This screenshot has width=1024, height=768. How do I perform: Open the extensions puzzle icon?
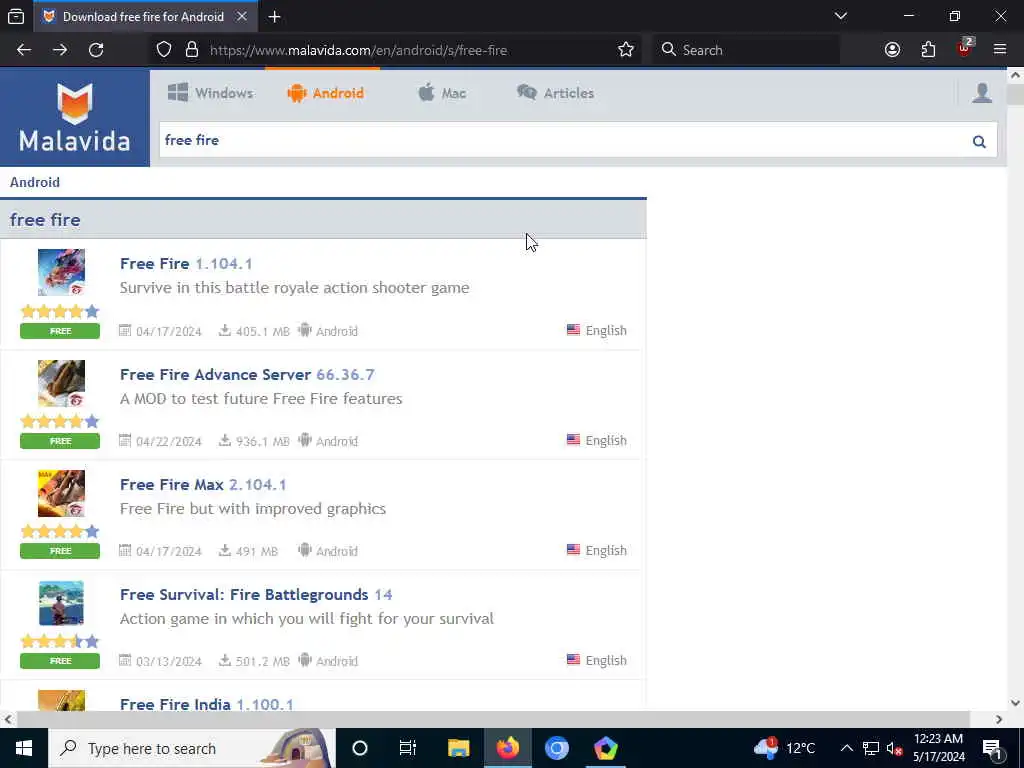coord(928,50)
